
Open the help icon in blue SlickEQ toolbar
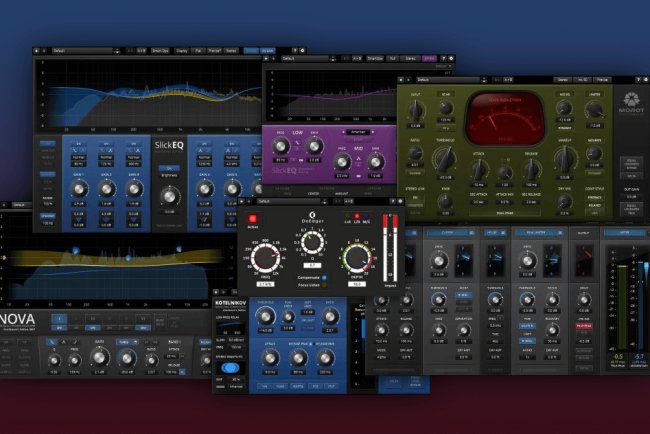click(x=295, y=51)
